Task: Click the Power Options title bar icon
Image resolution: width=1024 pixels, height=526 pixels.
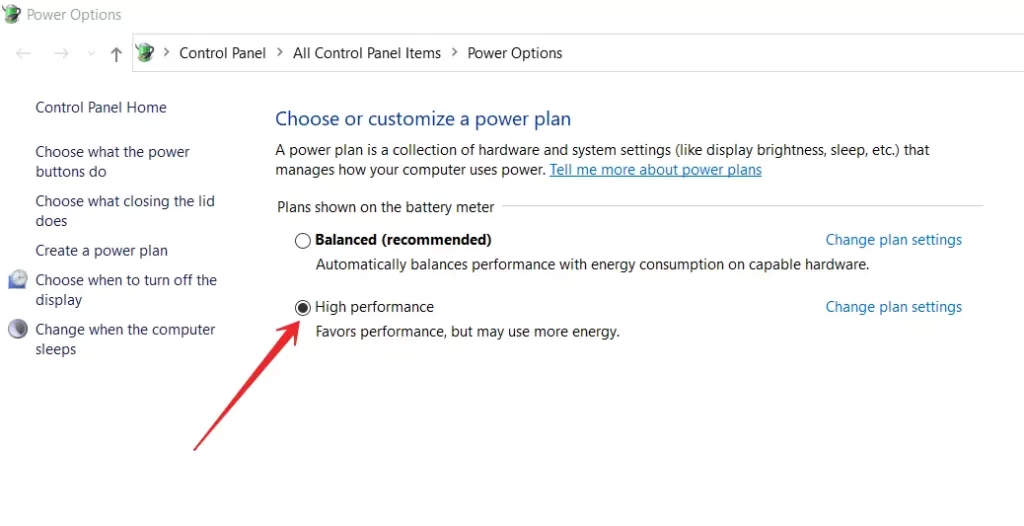Action: (x=11, y=14)
